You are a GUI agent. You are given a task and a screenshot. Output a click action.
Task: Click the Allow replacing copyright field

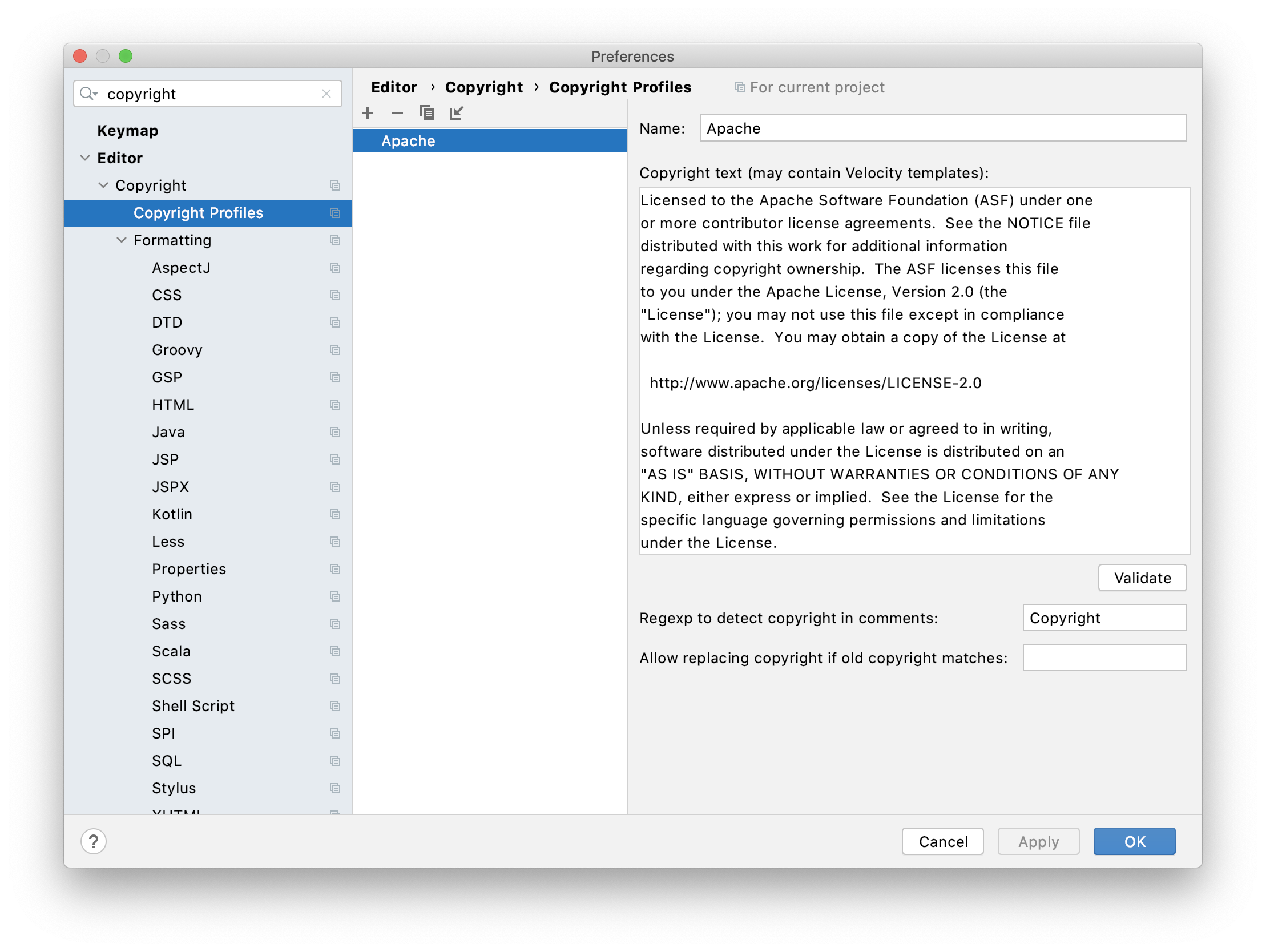(1104, 657)
